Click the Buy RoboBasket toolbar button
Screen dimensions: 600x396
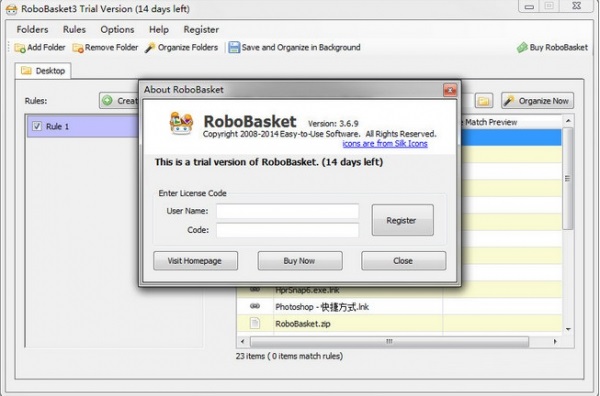(552, 47)
